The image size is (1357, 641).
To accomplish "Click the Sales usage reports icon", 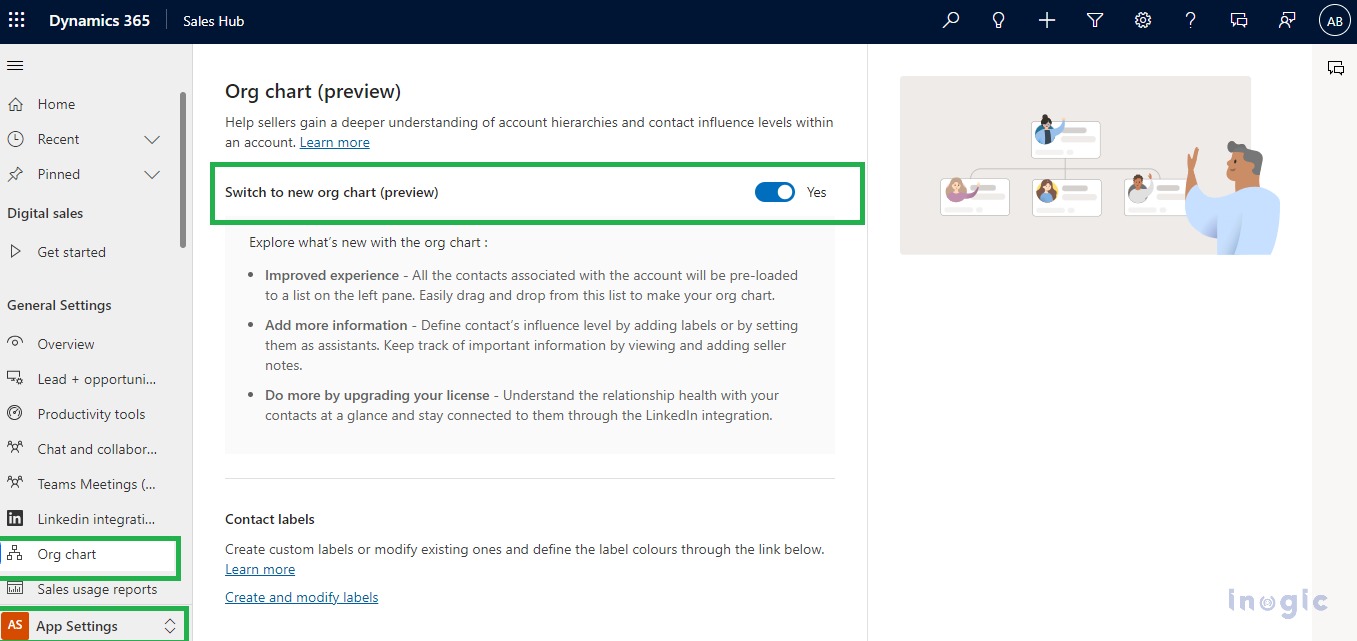I will tap(15, 589).
